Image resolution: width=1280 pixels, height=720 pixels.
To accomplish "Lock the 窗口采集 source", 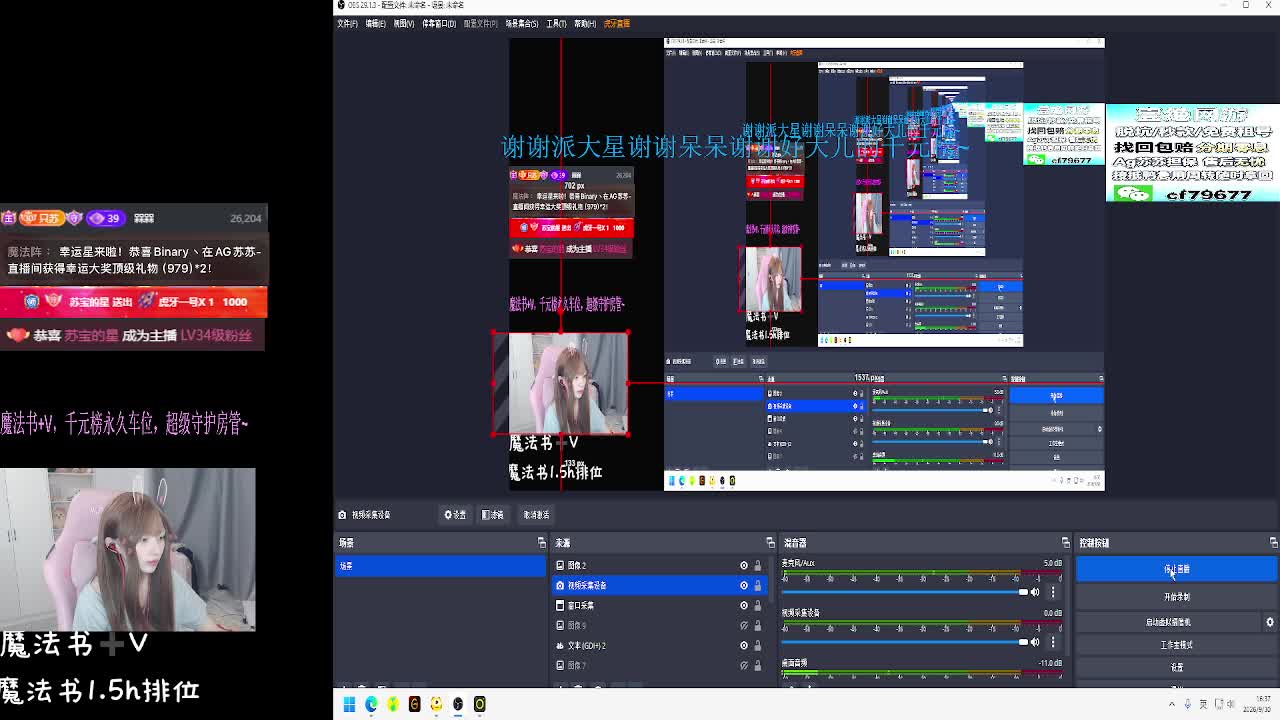I will pyautogui.click(x=757, y=605).
